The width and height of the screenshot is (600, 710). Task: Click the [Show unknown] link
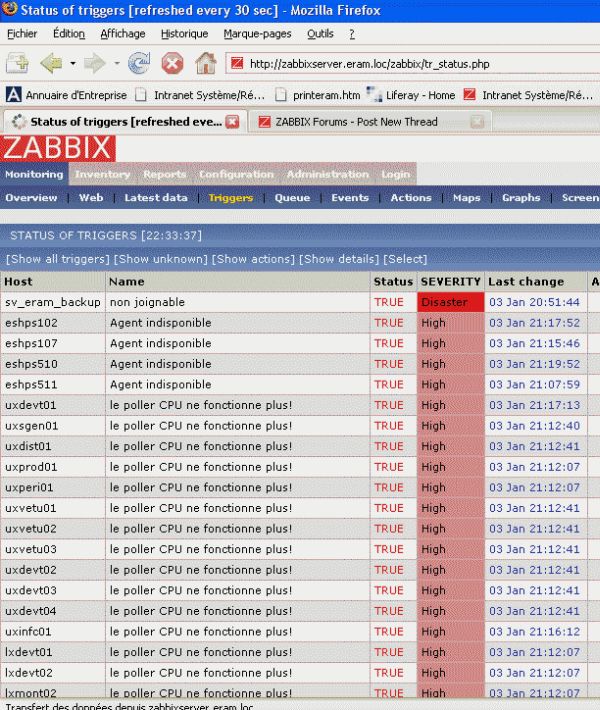click(x=161, y=259)
